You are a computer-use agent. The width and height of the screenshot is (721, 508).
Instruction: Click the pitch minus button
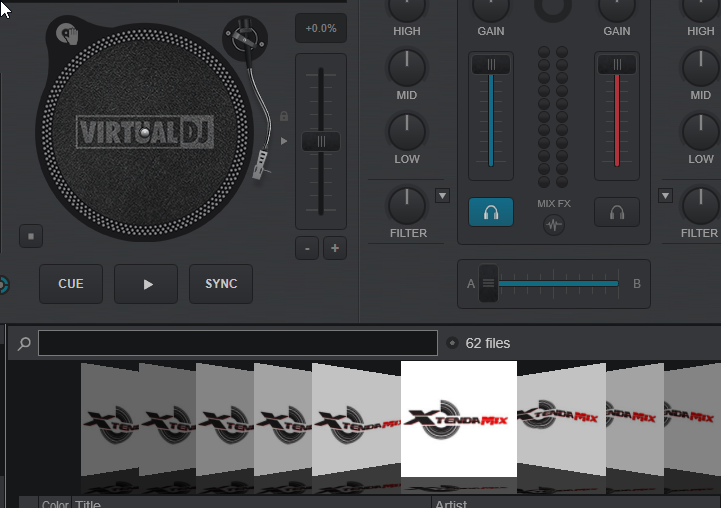(307, 248)
